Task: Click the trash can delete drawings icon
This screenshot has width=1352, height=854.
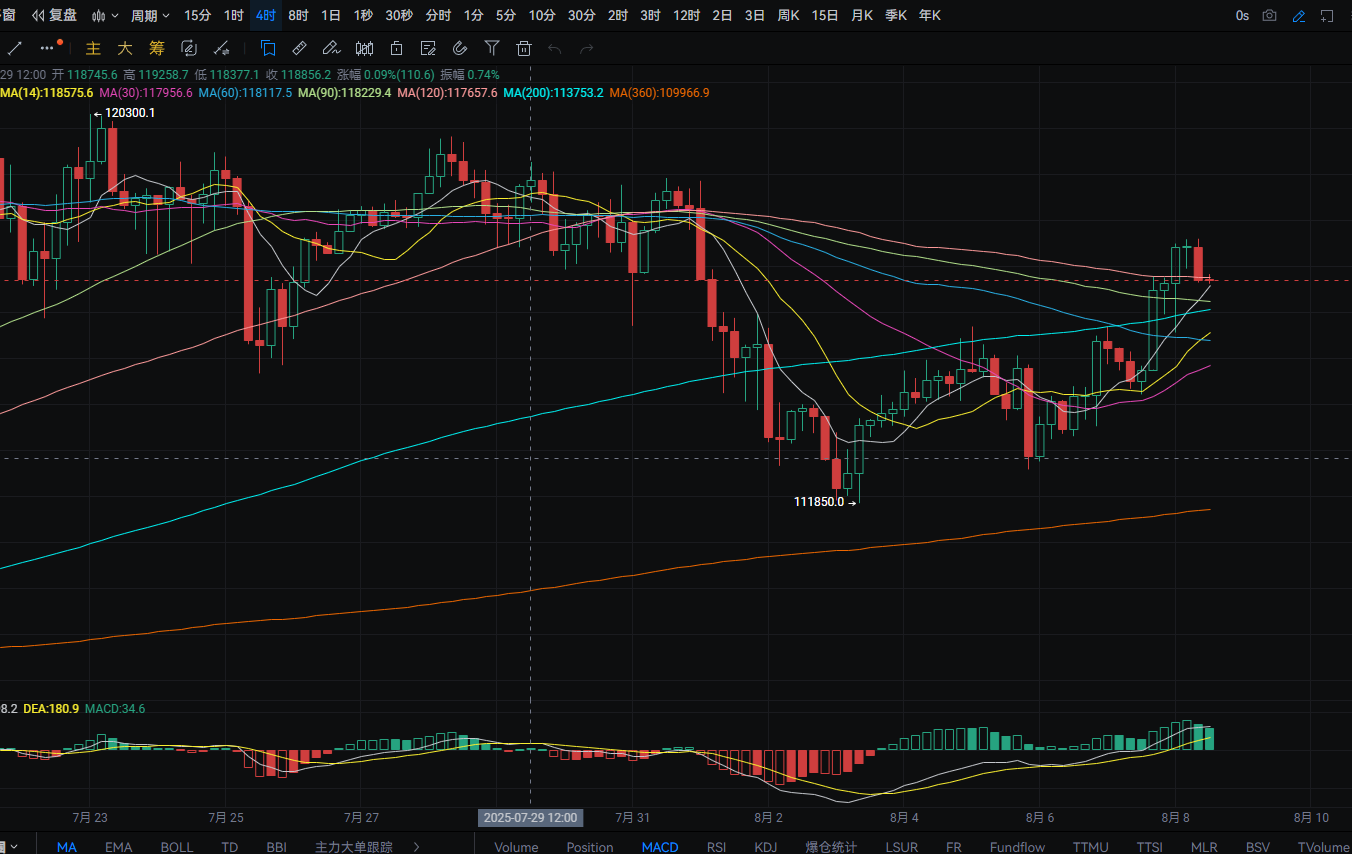Action: pos(523,47)
